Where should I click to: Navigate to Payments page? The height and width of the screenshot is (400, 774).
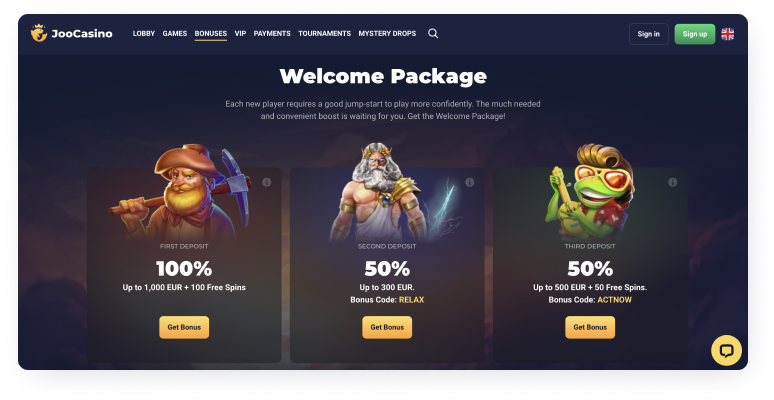[x=272, y=34]
